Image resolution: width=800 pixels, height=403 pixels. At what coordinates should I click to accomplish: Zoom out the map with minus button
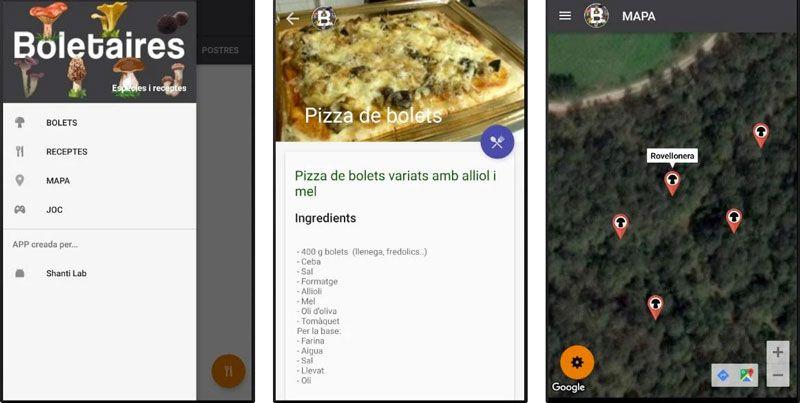point(778,375)
